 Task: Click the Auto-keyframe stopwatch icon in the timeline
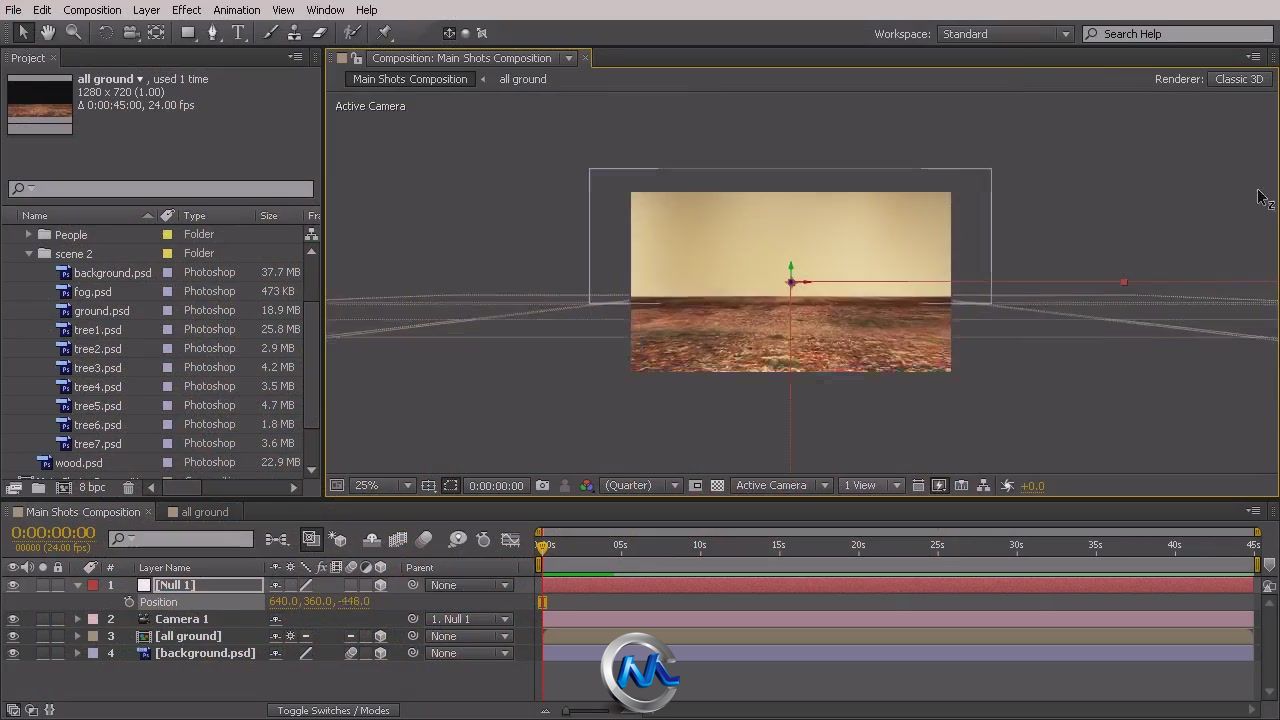tap(484, 540)
